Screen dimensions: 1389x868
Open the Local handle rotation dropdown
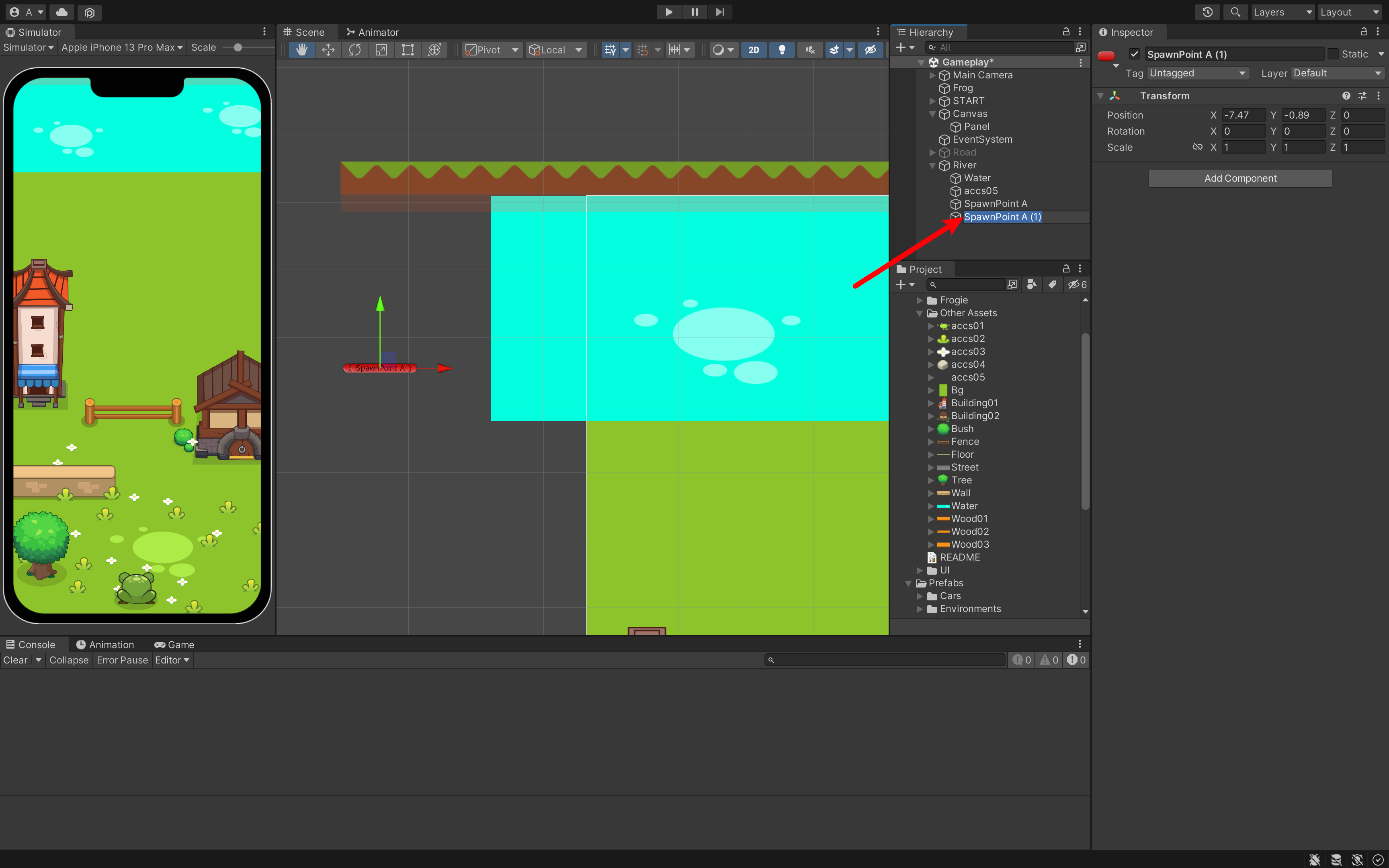(555, 50)
